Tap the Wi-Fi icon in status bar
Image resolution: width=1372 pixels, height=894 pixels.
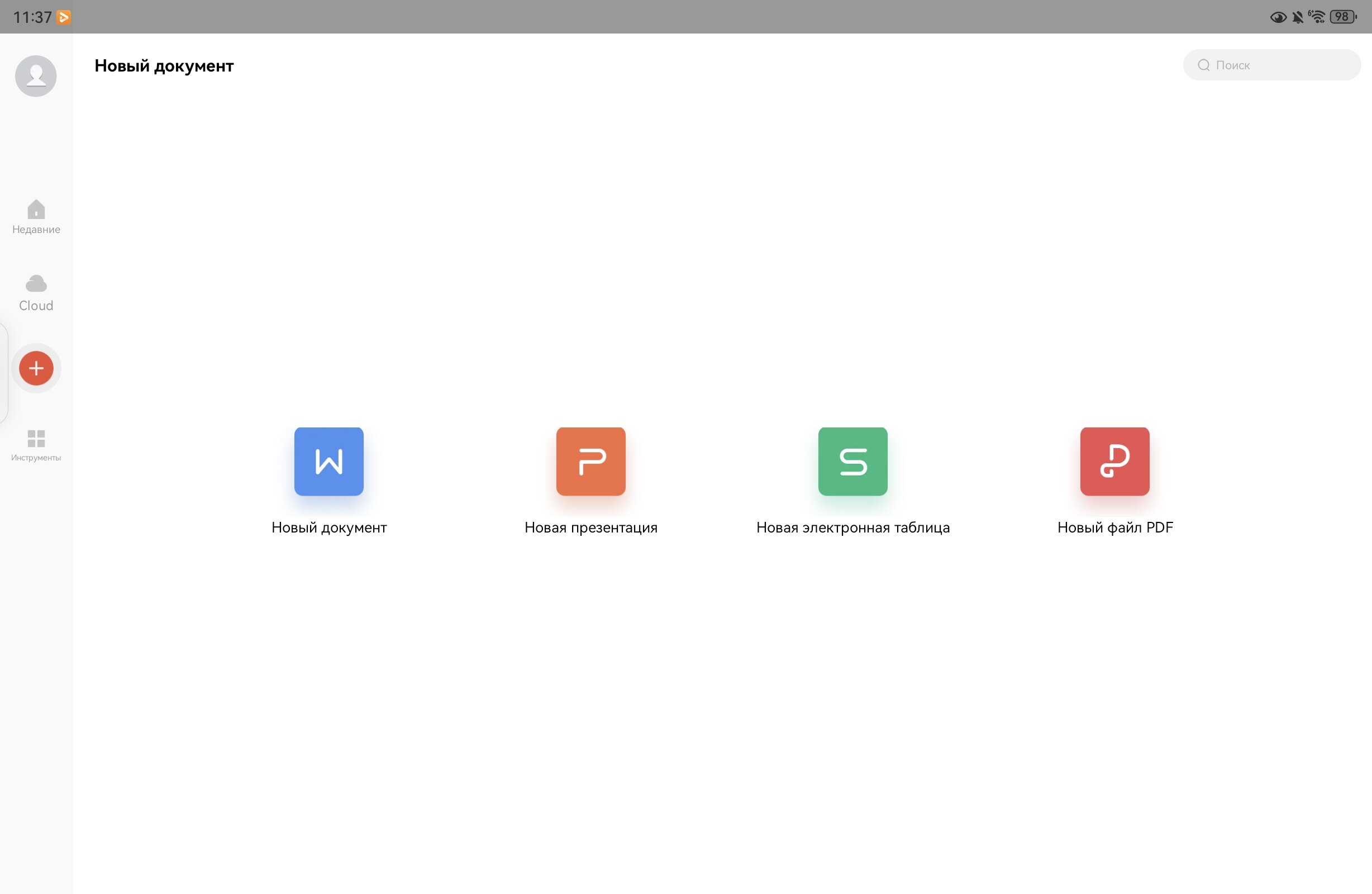(1317, 17)
